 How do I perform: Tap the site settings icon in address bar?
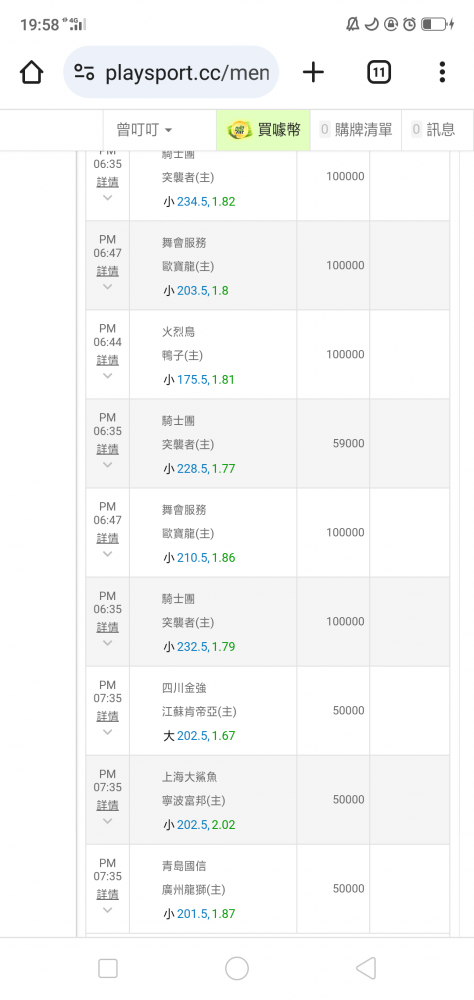(84, 72)
